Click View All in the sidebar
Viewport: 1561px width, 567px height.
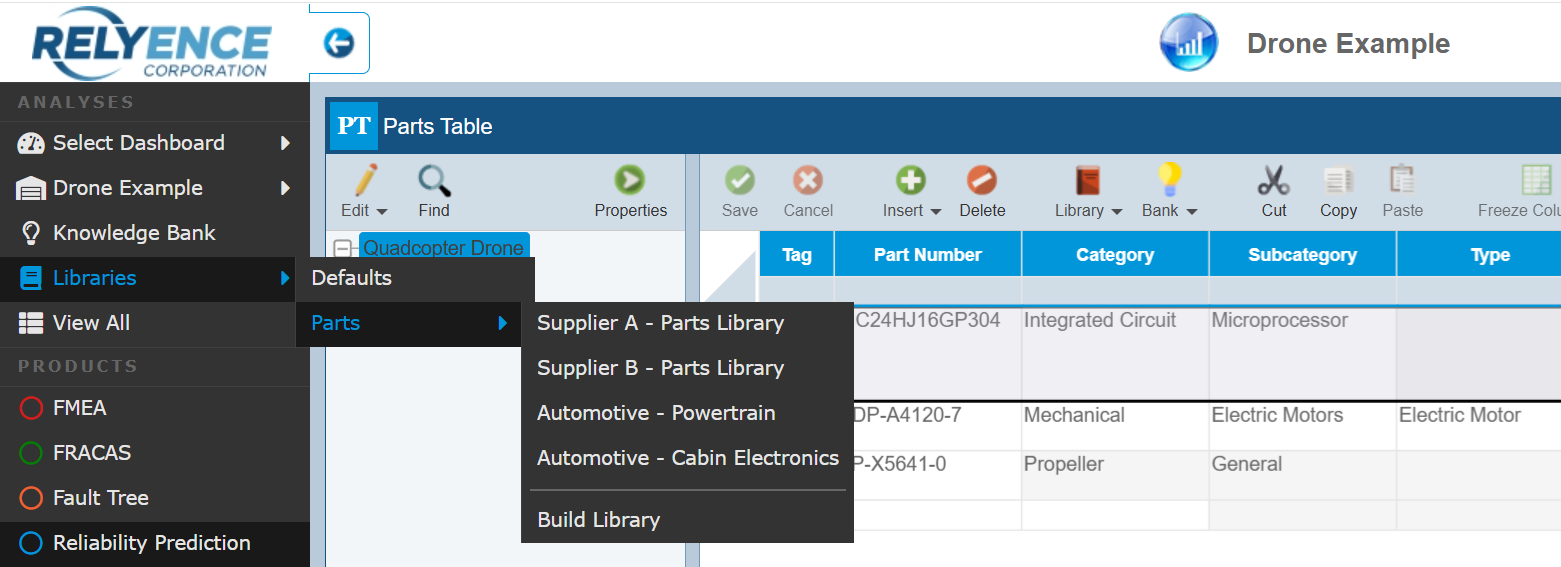[x=148, y=323]
